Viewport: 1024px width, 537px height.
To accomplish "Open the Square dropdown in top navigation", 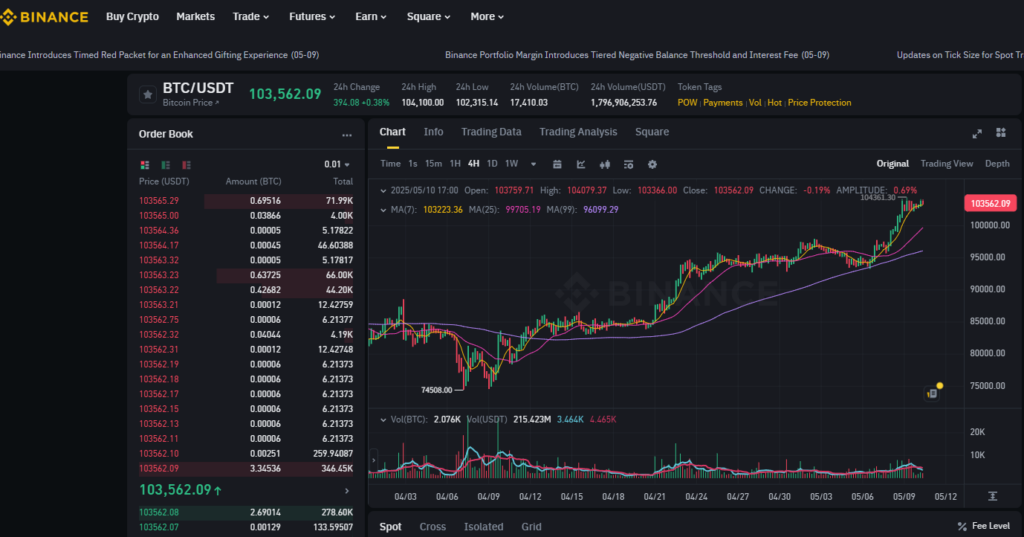I will [x=428, y=17].
